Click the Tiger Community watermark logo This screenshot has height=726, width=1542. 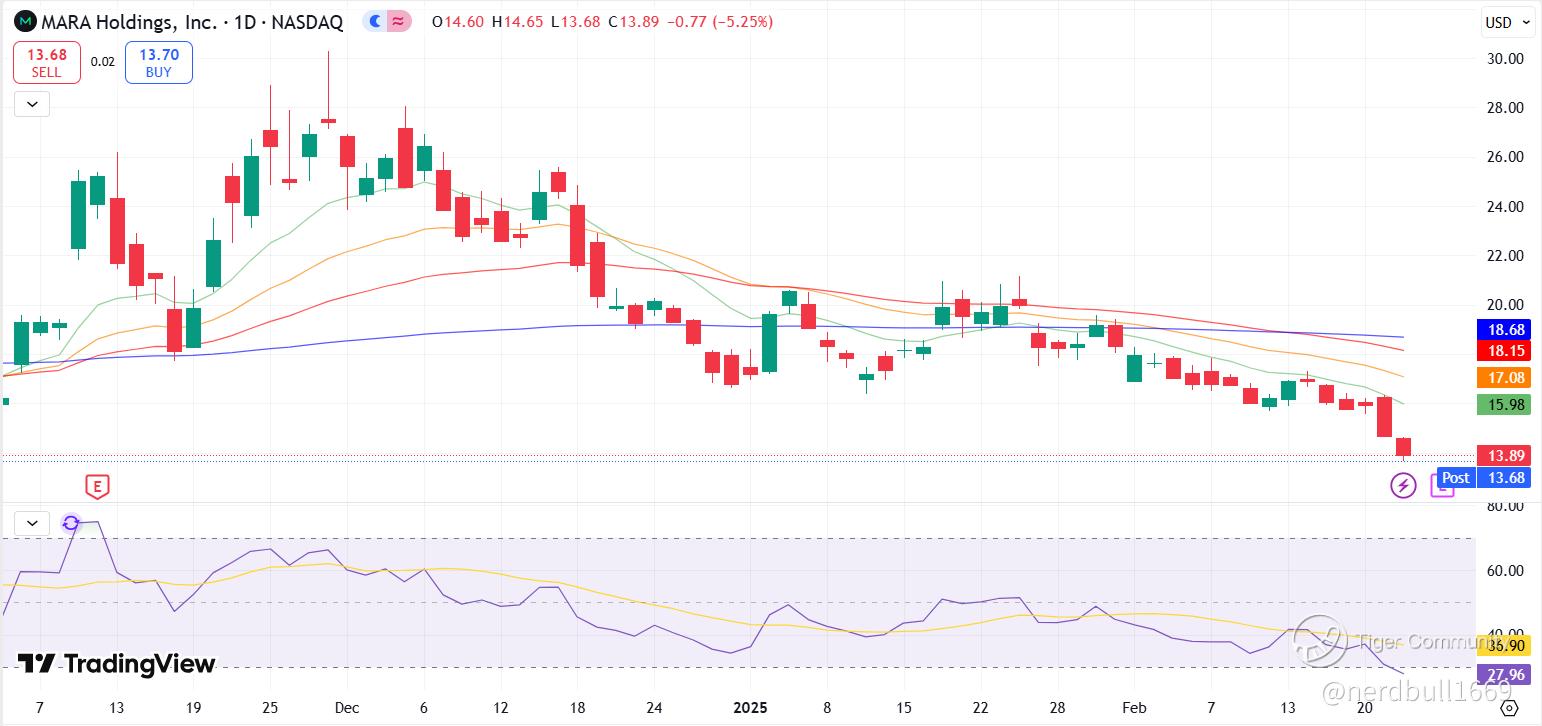(1320, 641)
